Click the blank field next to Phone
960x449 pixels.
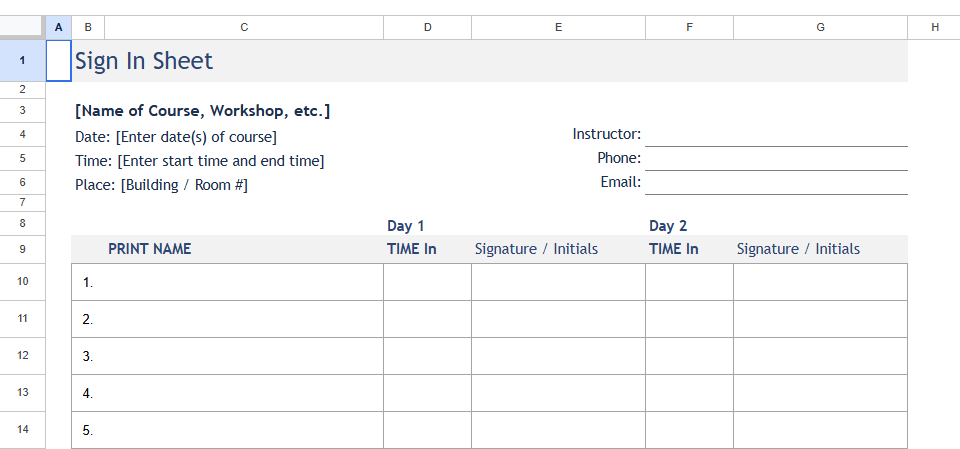pyautogui.click(x=776, y=158)
